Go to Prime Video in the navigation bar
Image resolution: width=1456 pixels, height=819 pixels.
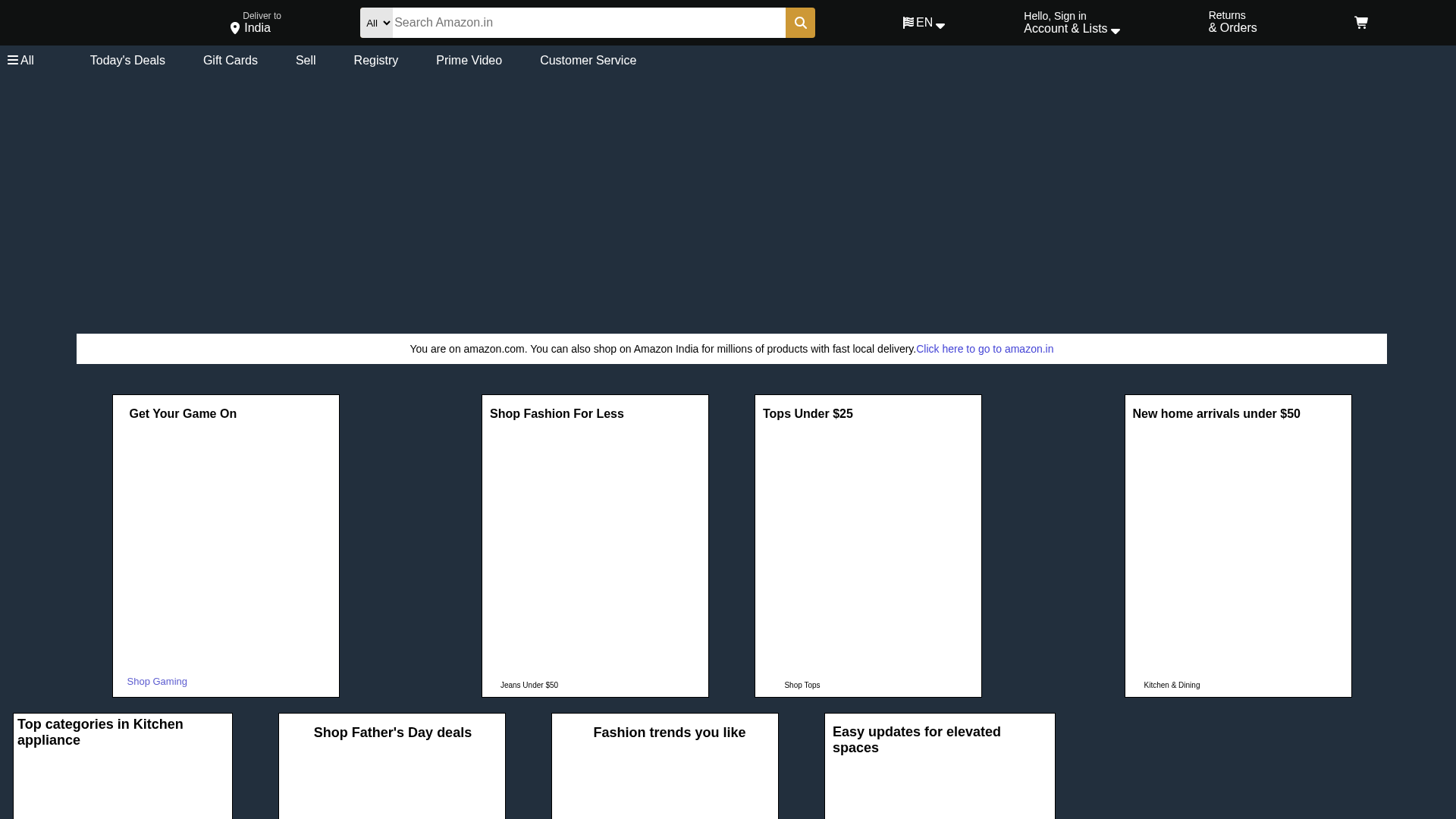[x=469, y=61]
